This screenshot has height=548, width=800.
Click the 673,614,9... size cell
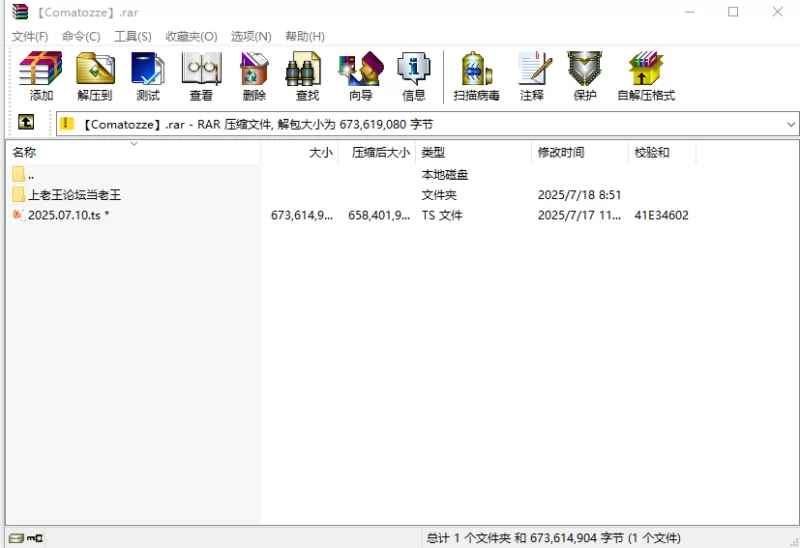point(302,215)
